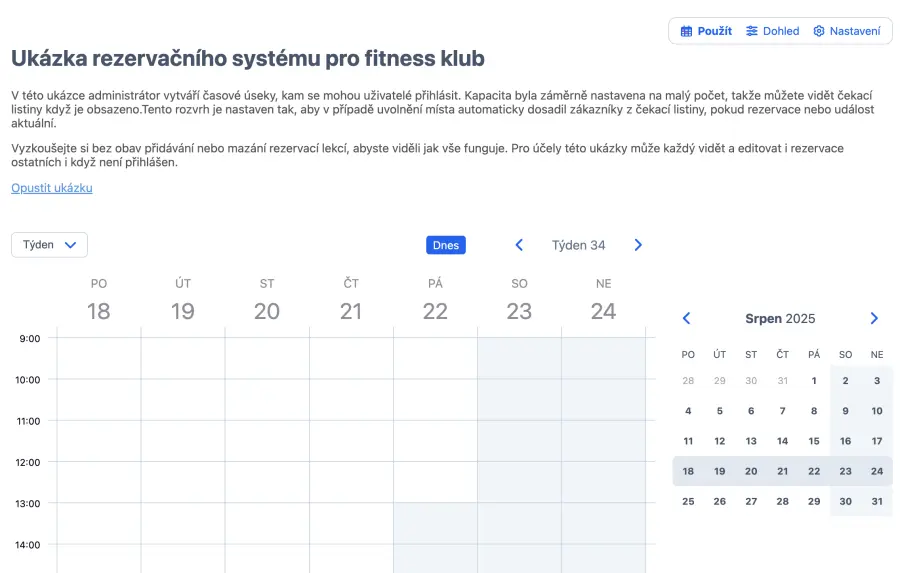
Task: Click the calendar icon beside Použít
Action: point(686,31)
